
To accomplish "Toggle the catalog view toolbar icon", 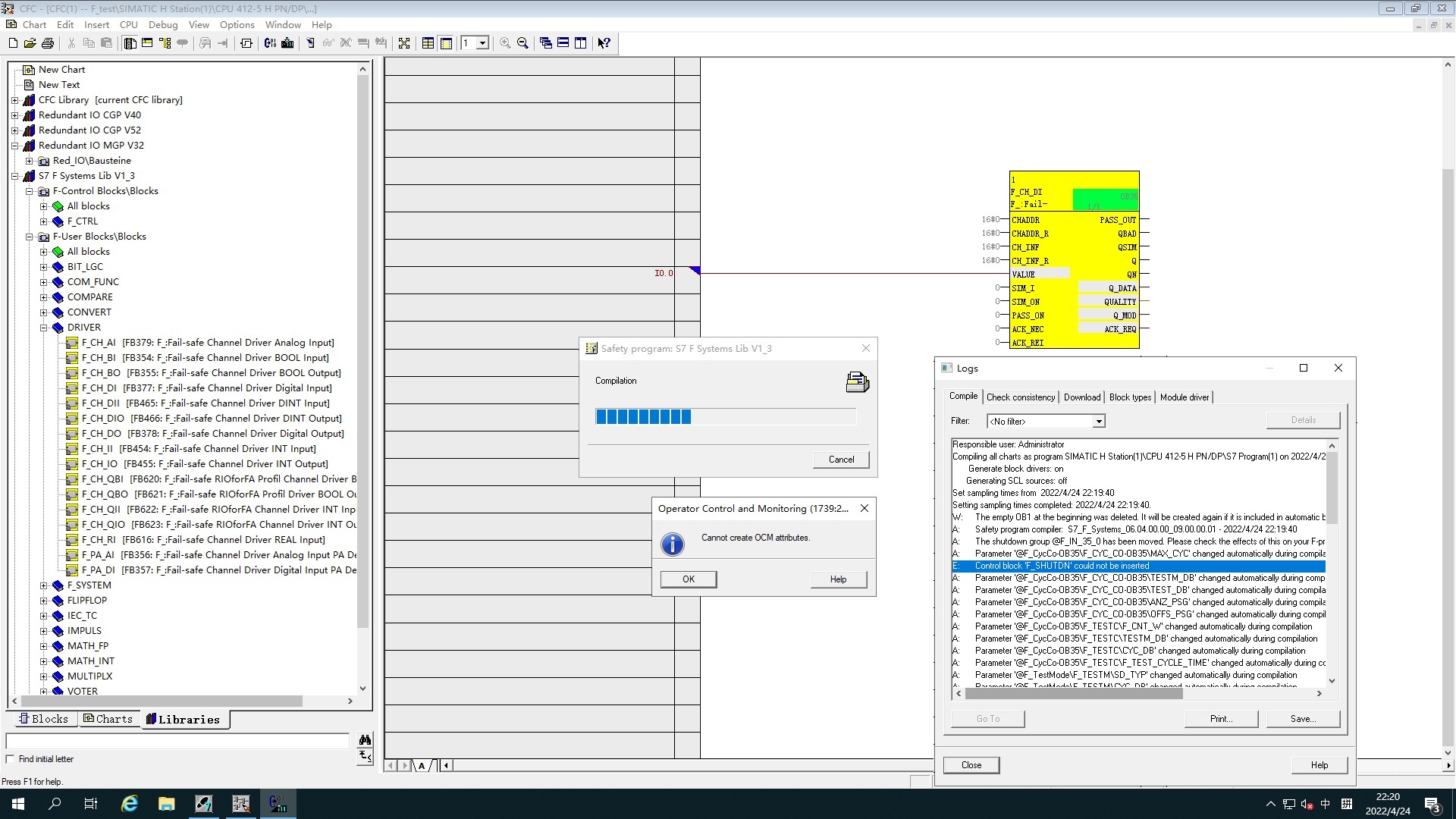I will click(130, 43).
